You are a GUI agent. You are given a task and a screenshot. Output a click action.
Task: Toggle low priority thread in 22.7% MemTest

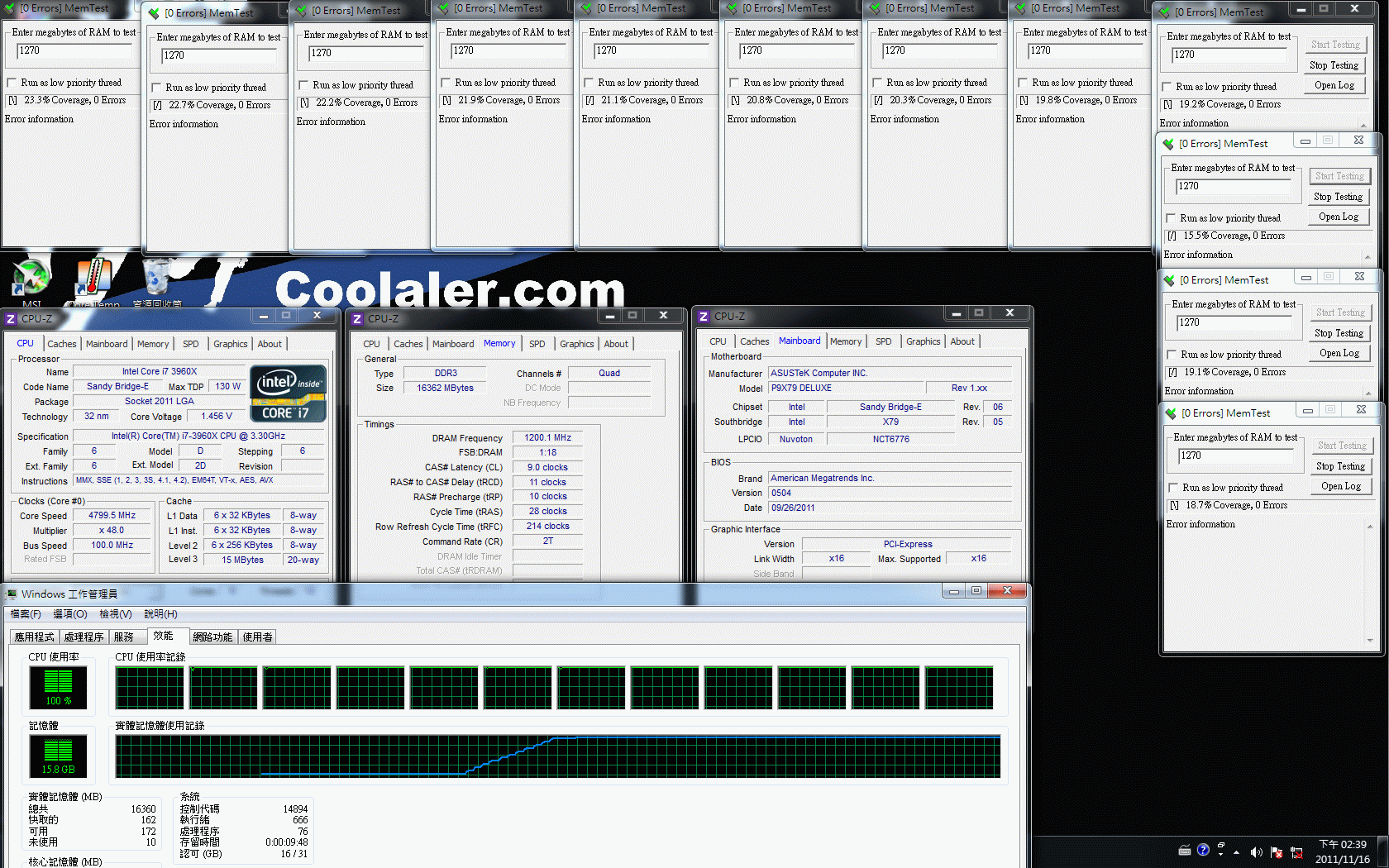pyautogui.click(x=156, y=88)
